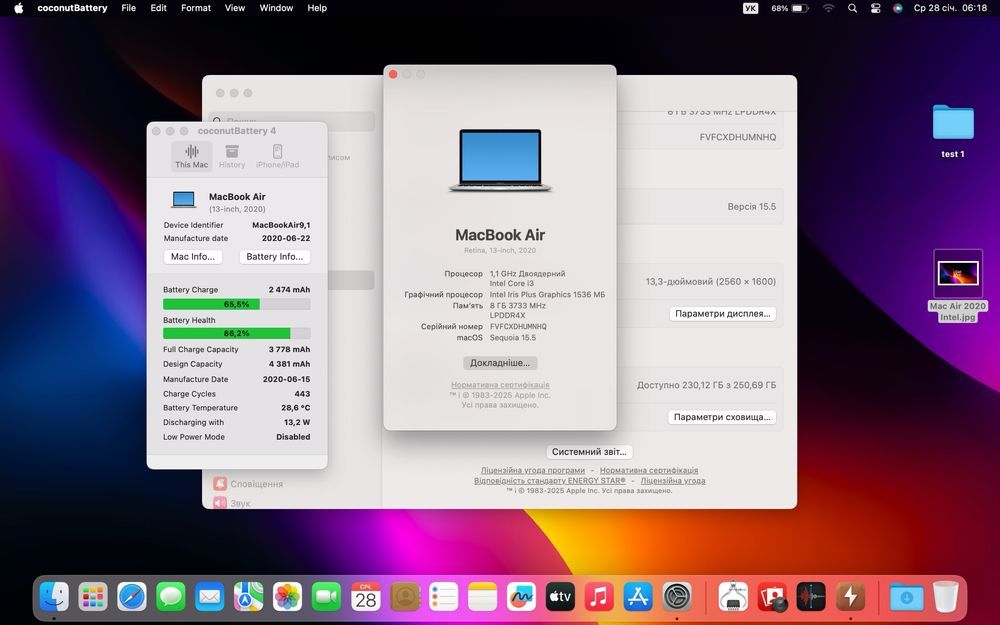The image size is (1000, 625).
Task: Open Параметри сховища... settings
Action: 721,417
